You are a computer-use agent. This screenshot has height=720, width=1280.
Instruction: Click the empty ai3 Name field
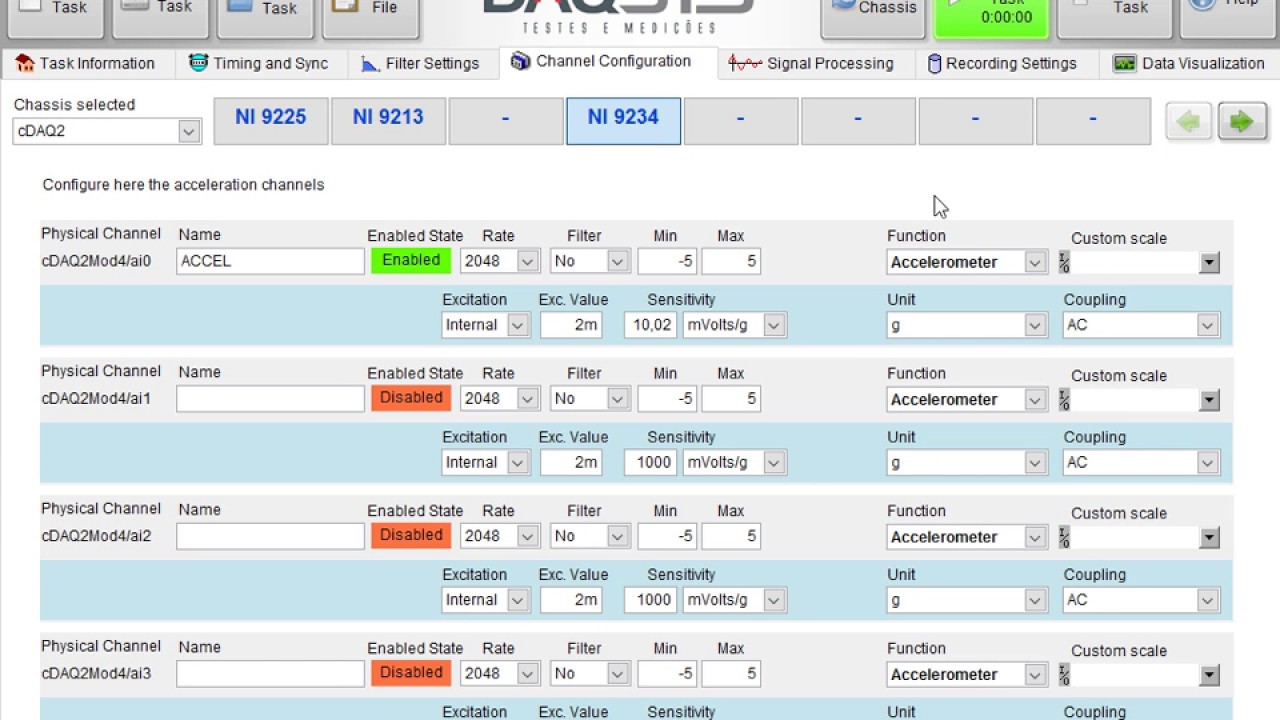(270, 673)
